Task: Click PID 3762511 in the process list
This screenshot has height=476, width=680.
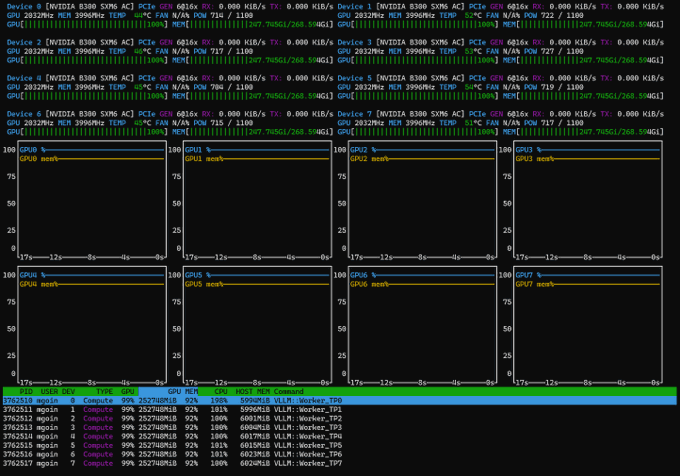Action: 18,410
